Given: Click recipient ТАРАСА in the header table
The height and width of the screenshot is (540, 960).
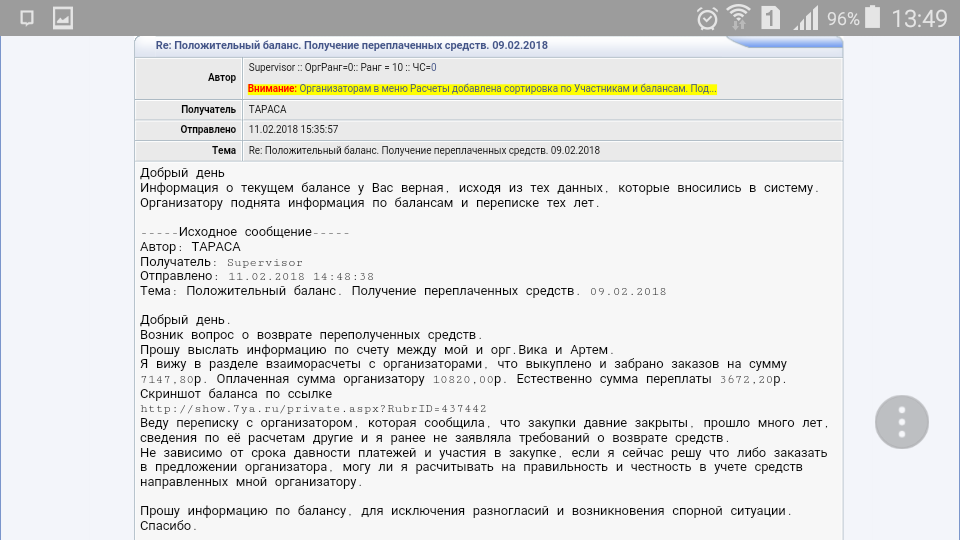Looking at the screenshot, I should 267,109.
